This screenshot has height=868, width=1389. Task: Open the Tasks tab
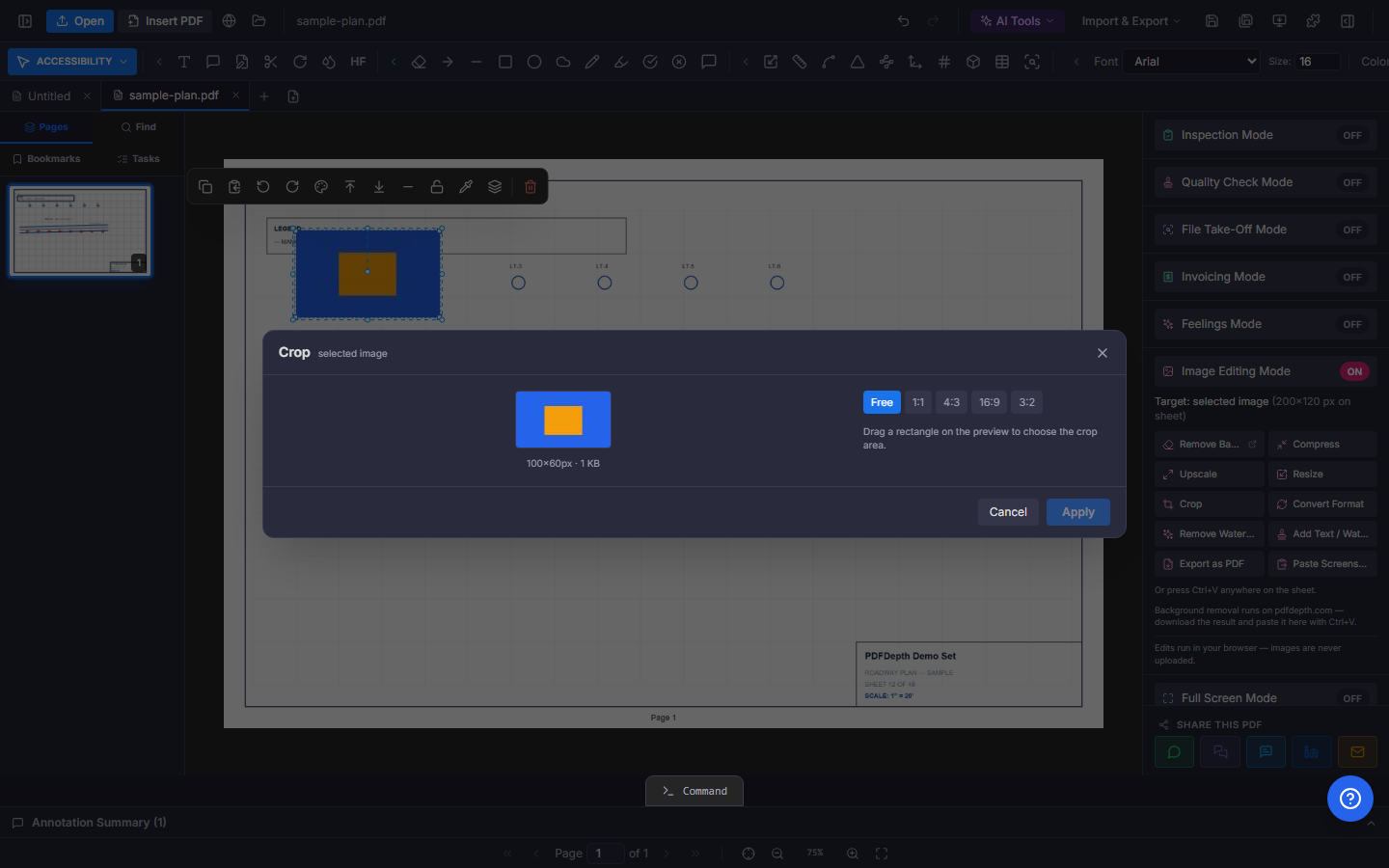[x=138, y=159]
